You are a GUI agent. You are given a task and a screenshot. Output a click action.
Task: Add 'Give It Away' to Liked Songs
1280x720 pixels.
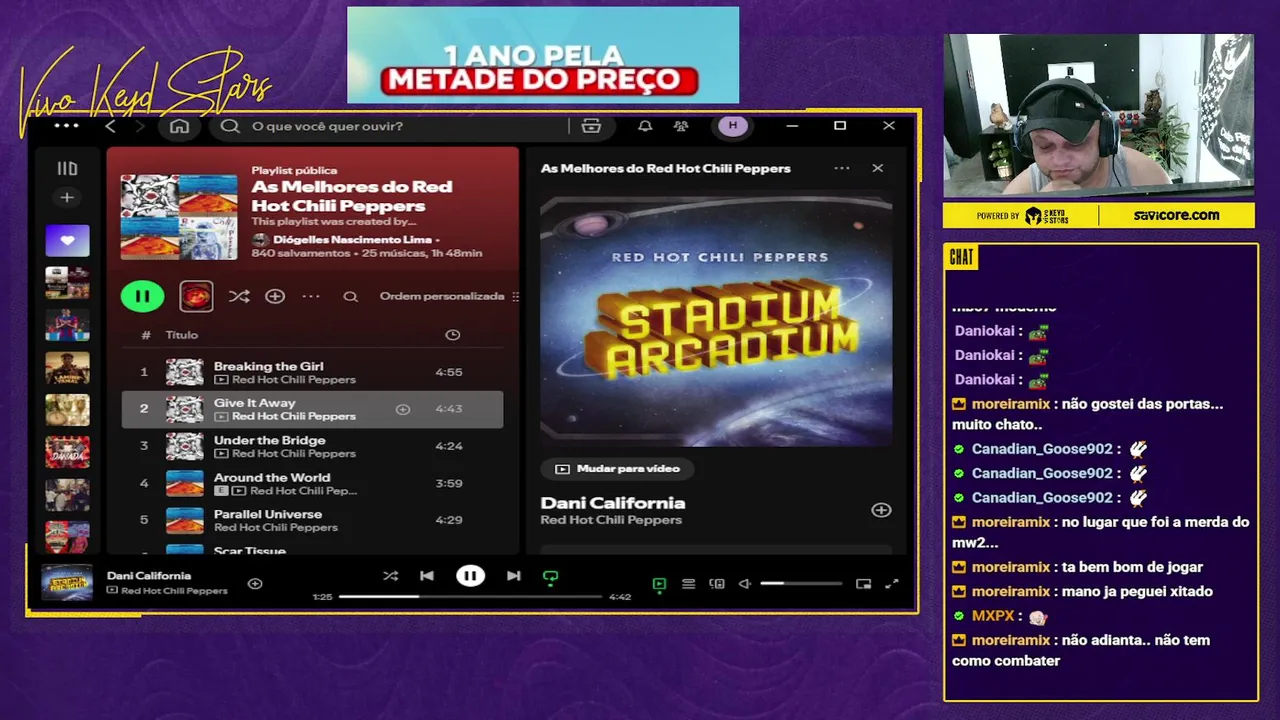tap(403, 409)
